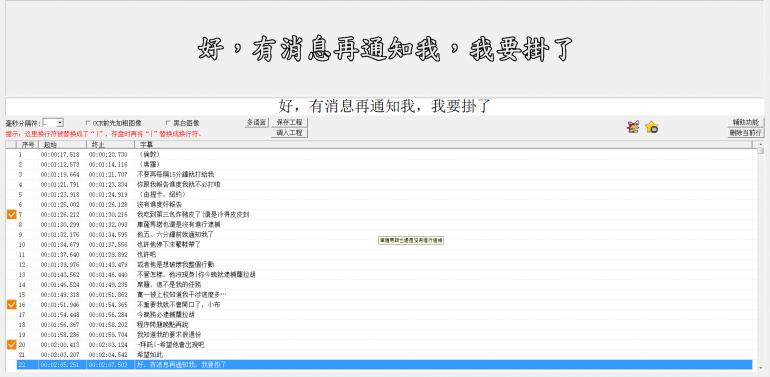Click the 删除当前行 button

coord(745,133)
